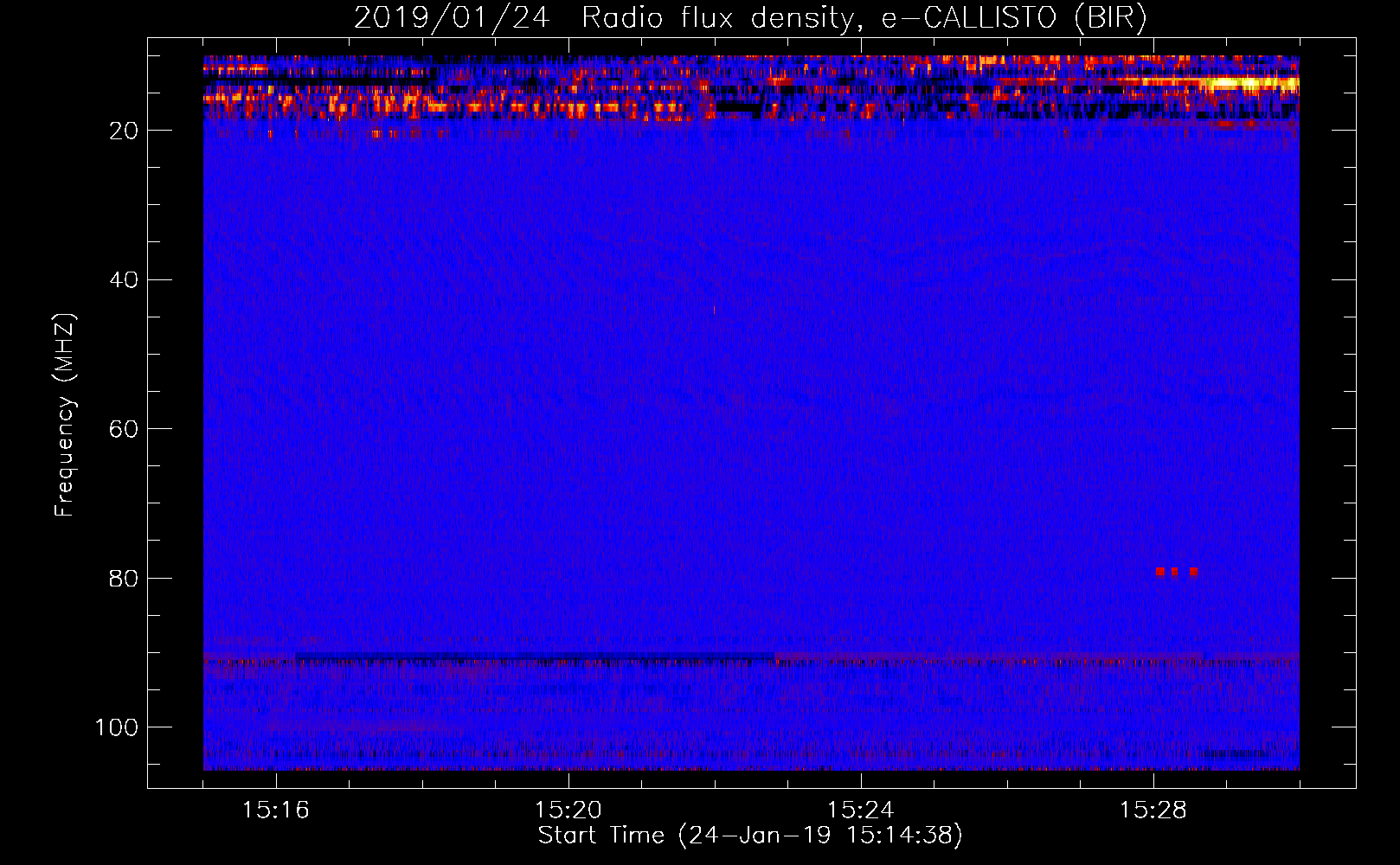Click the plot title 'Radio flux density, e-CALLISTO (BIR)'

(x=864, y=18)
